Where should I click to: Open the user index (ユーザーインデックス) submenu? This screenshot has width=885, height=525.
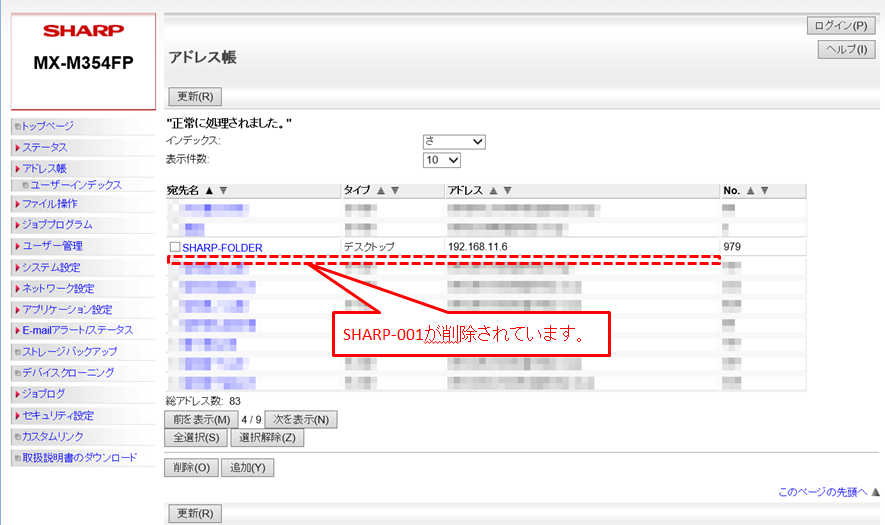pyautogui.click(x=76, y=185)
